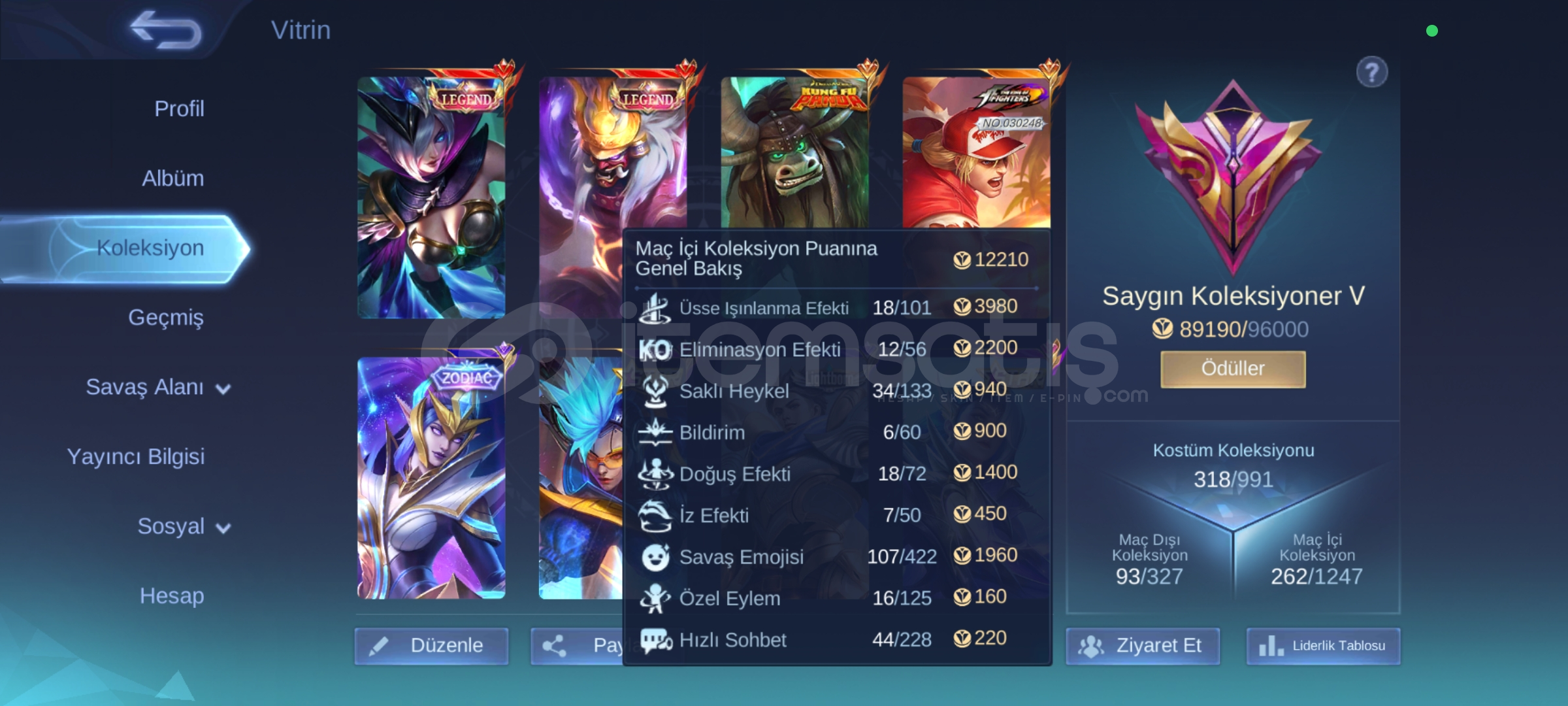
Task: Click the Üsse Işınlanma Efekti icon
Action: (x=655, y=308)
